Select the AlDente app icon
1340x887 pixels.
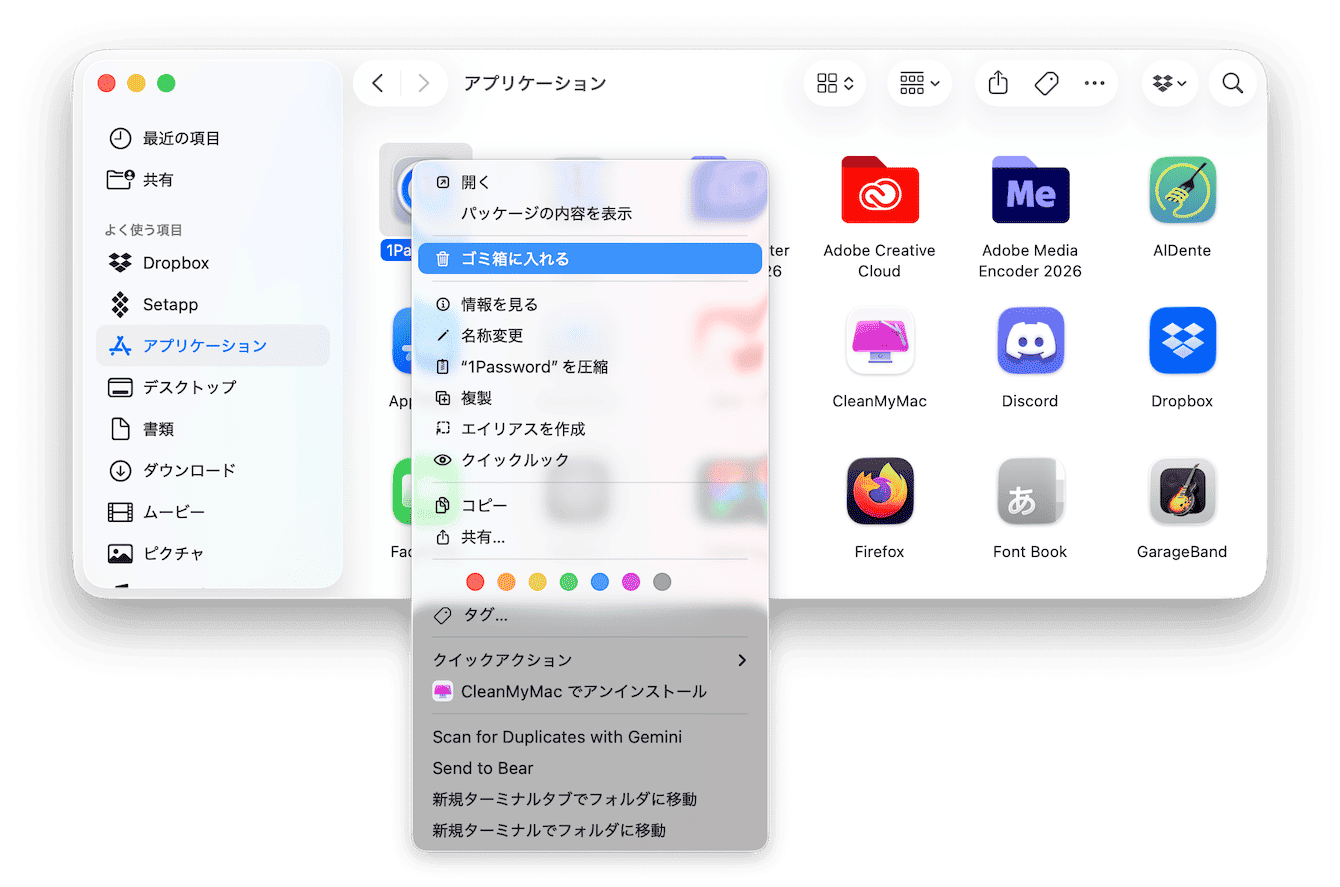pyautogui.click(x=1182, y=190)
